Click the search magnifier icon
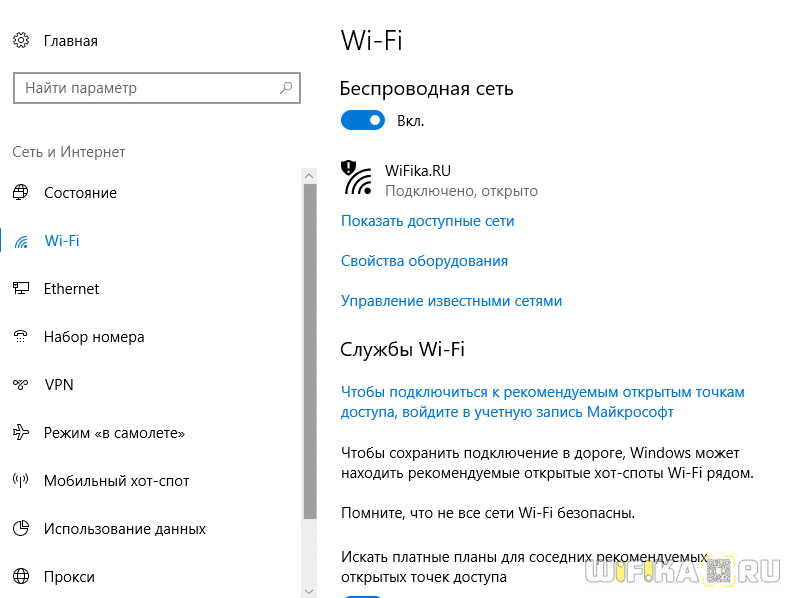Viewport: 793px width, 598px height. click(x=286, y=88)
